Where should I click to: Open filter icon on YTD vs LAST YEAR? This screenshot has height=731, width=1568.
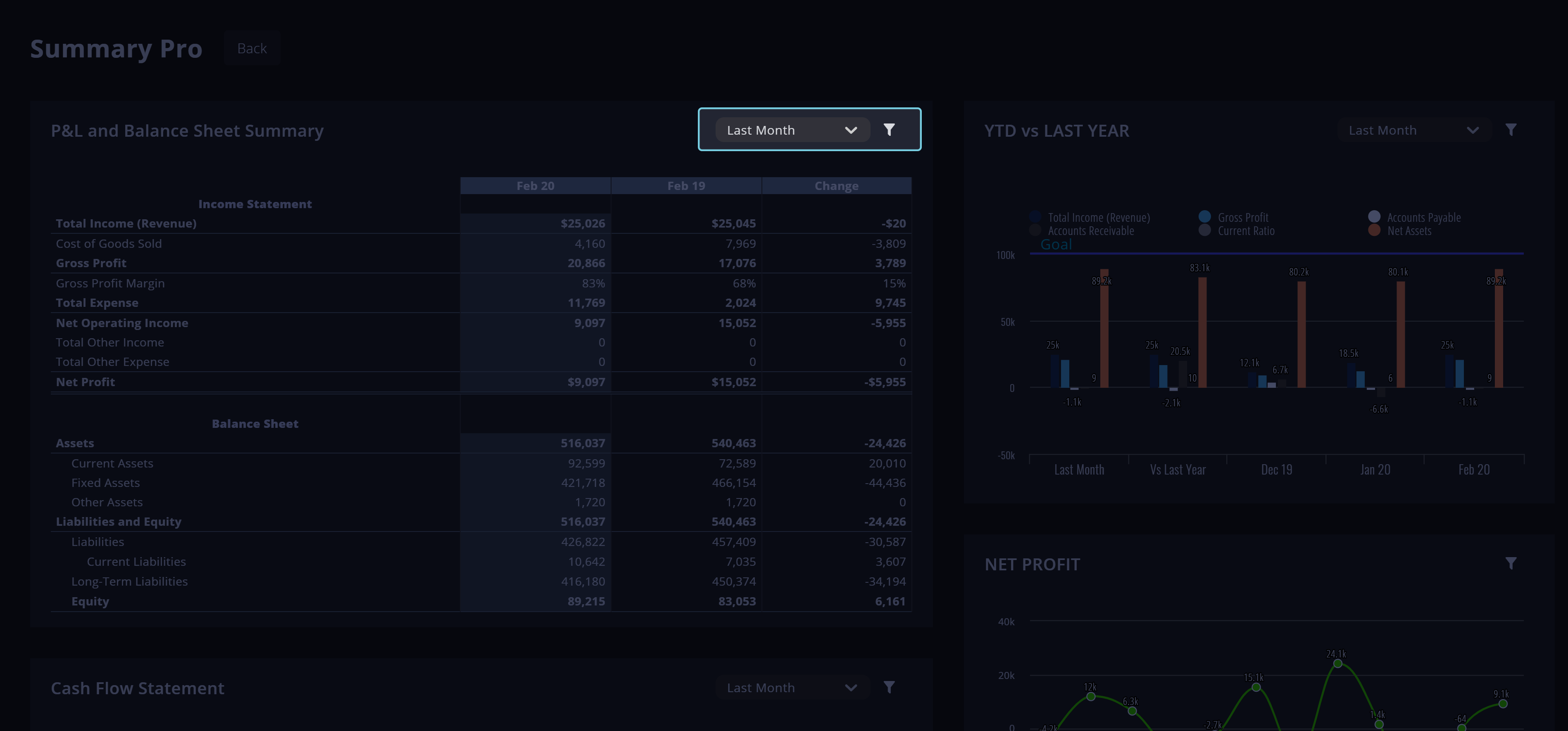(x=1511, y=130)
